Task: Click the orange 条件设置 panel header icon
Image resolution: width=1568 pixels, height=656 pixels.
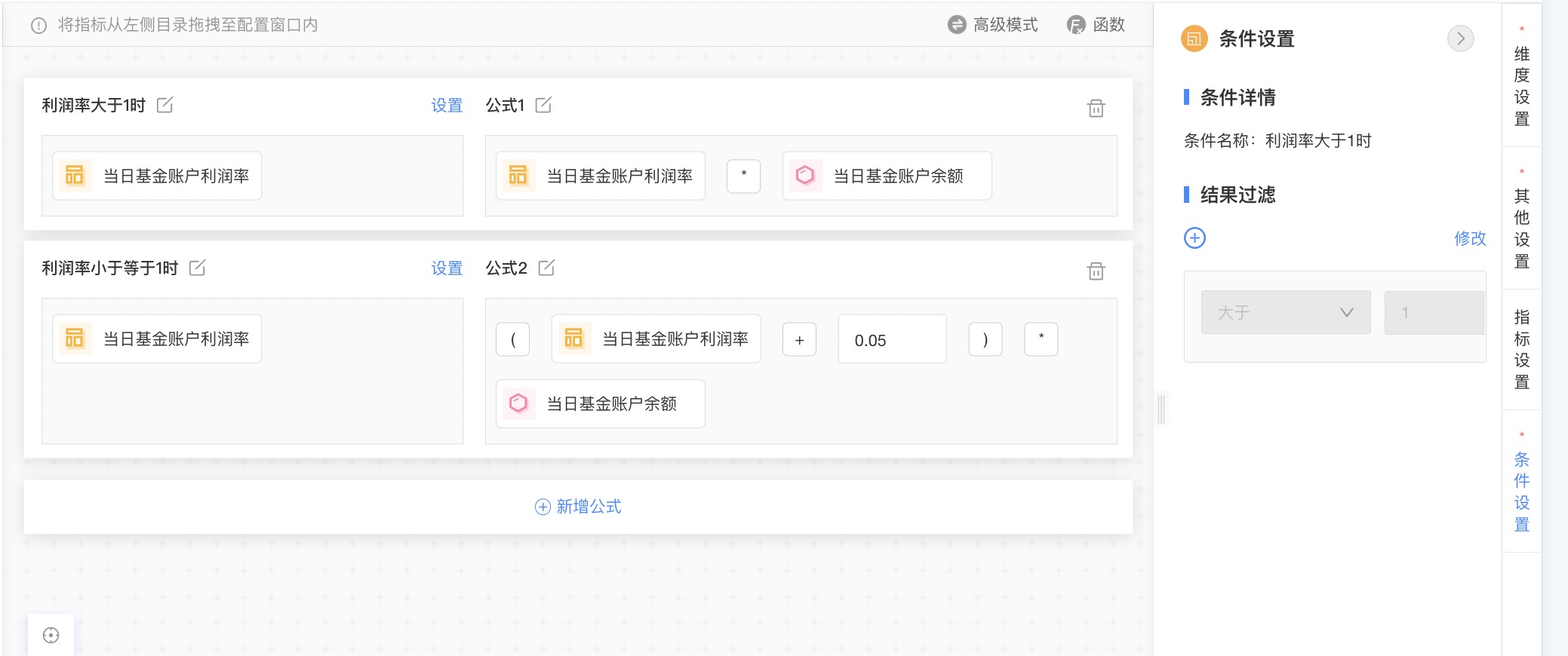Action: 1194,38
